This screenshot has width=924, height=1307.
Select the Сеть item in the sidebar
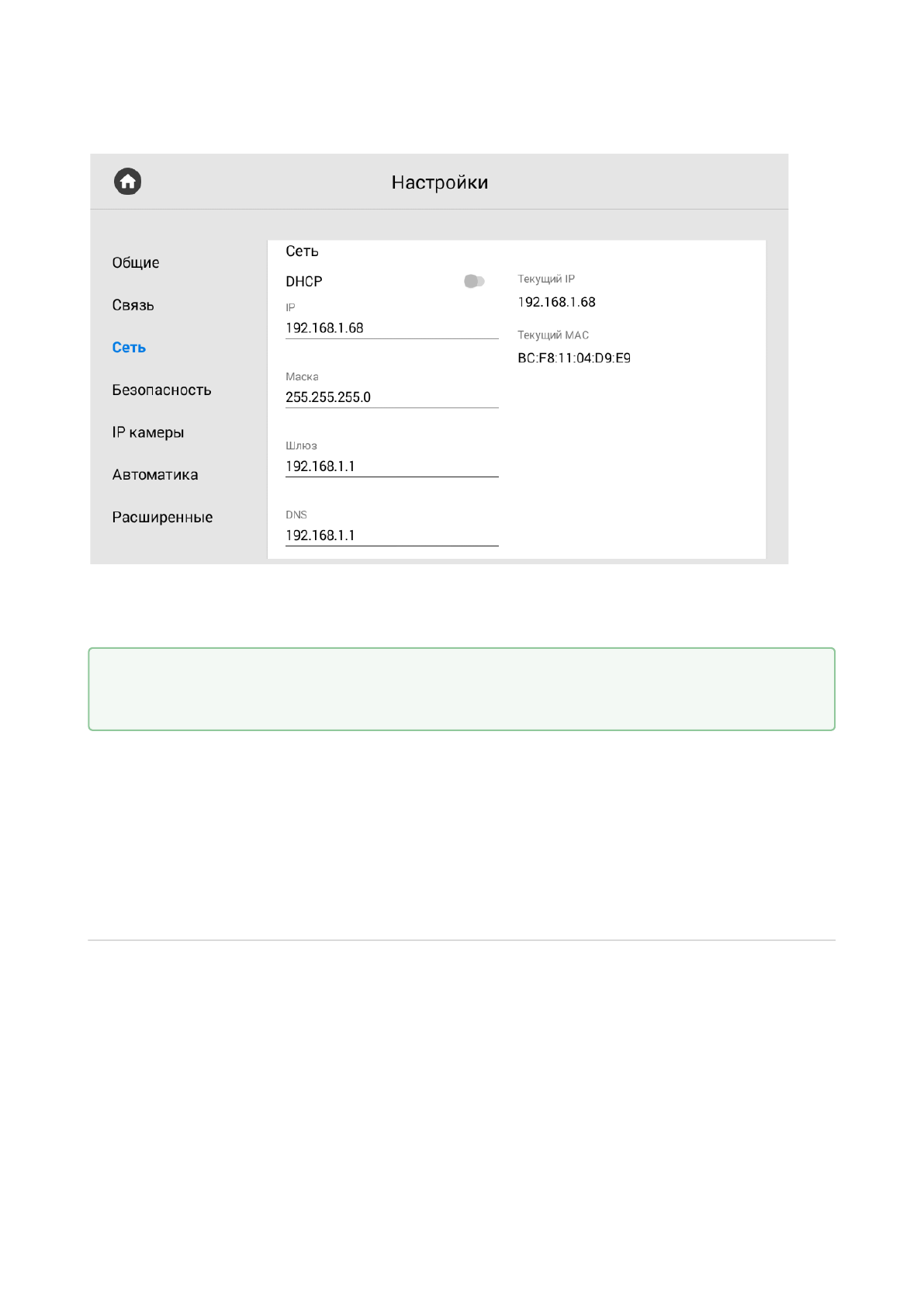click(x=129, y=348)
